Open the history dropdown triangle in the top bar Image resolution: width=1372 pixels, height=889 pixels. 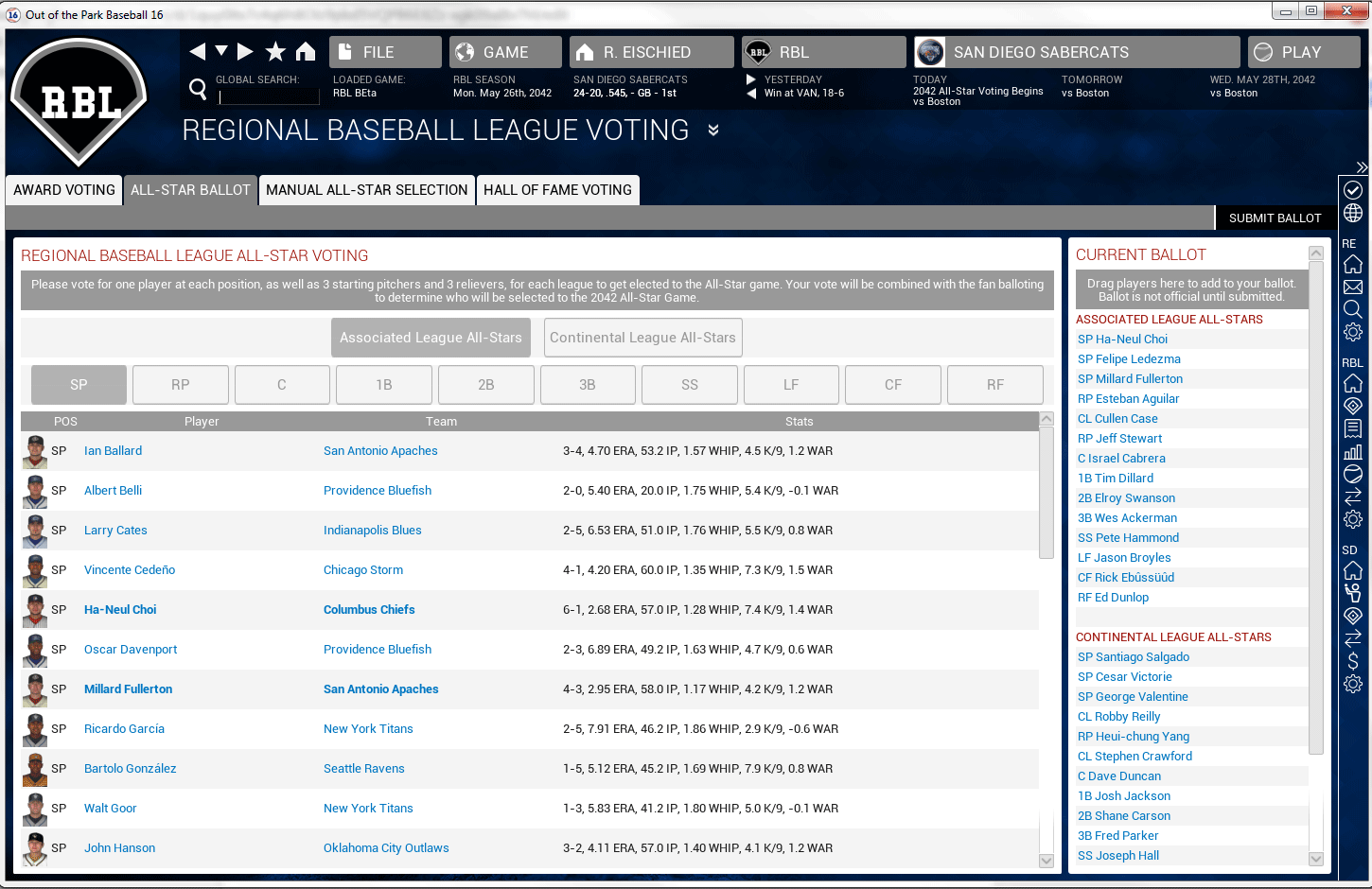click(x=221, y=50)
